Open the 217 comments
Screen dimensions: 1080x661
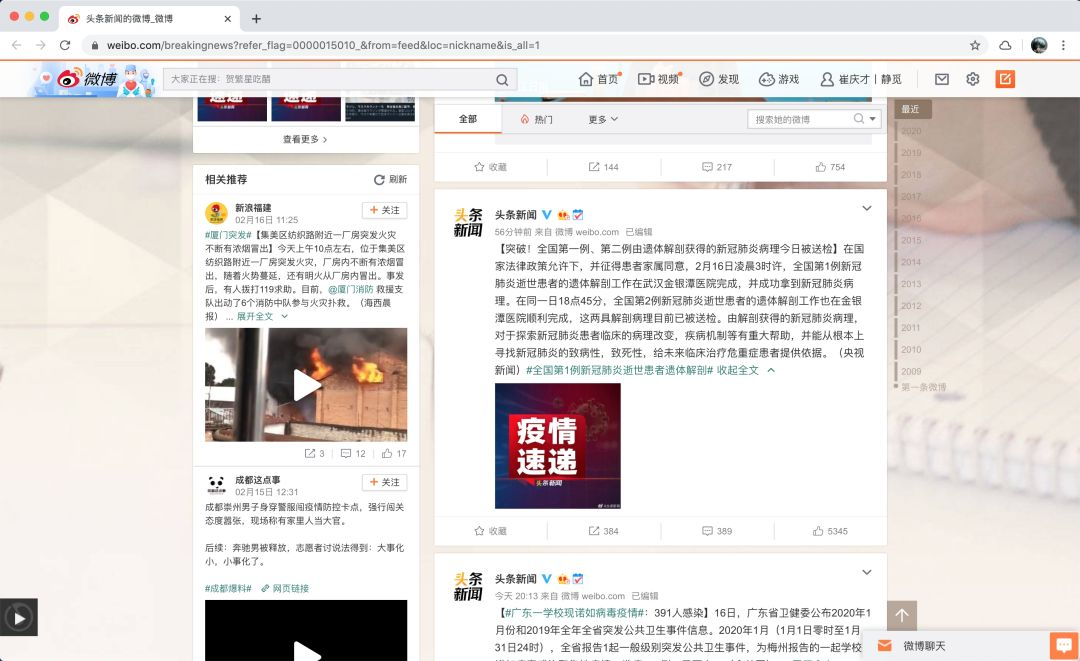click(x=717, y=167)
